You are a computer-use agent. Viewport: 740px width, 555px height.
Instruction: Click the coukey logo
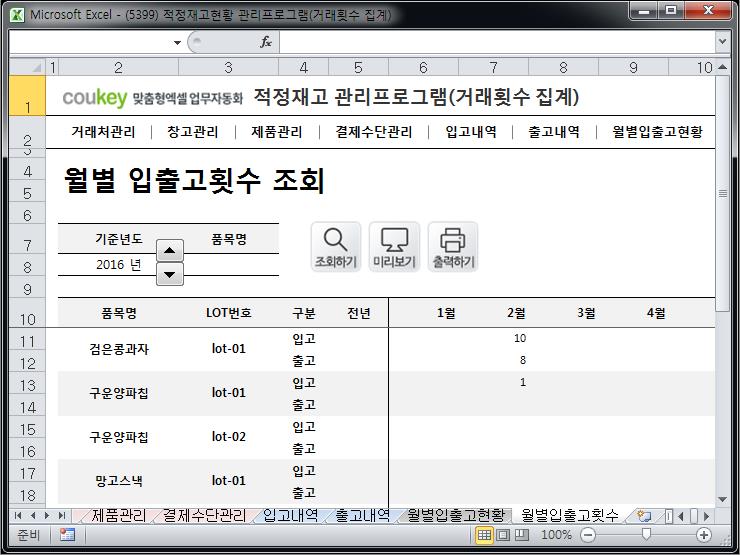95,97
